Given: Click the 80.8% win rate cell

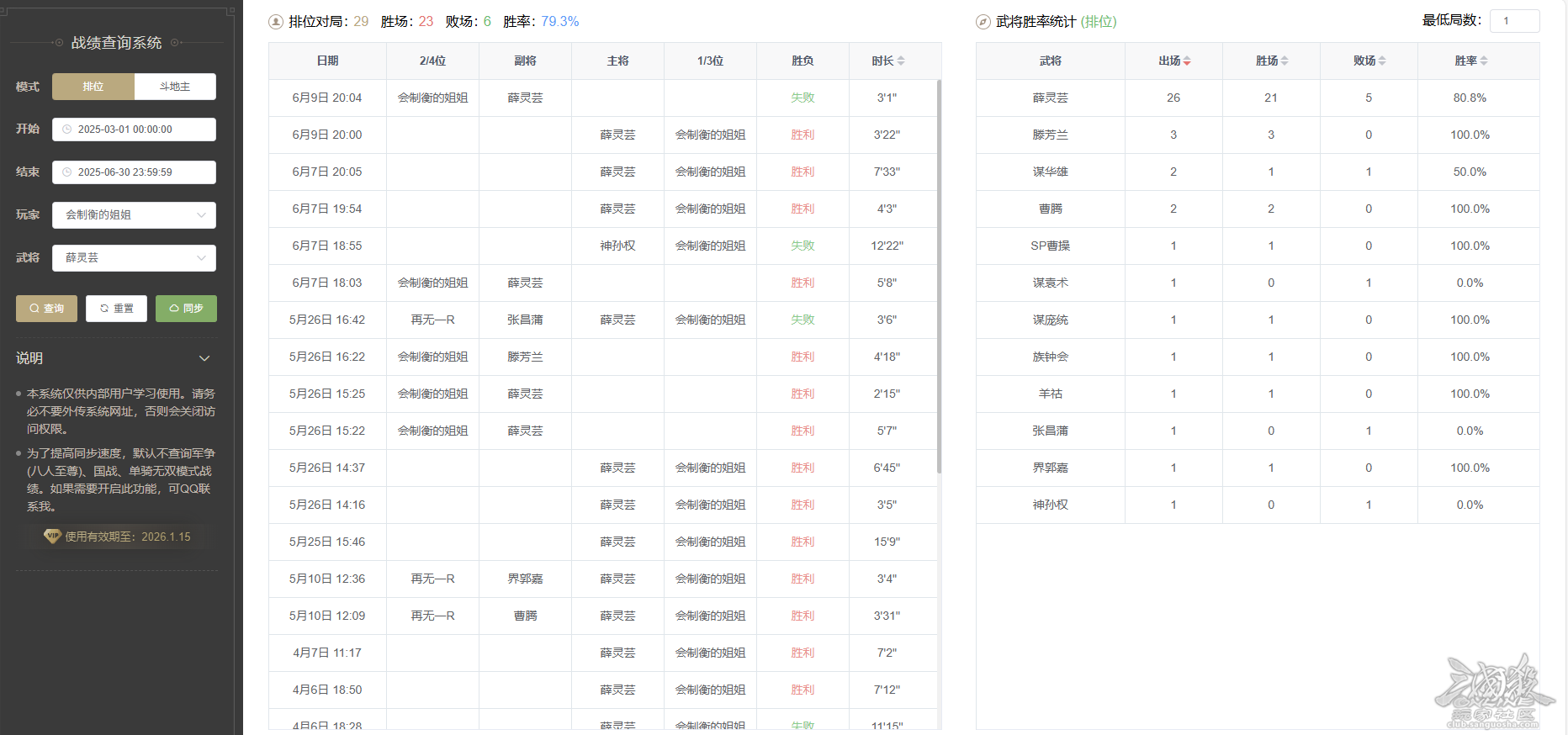Looking at the screenshot, I should pos(1470,98).
